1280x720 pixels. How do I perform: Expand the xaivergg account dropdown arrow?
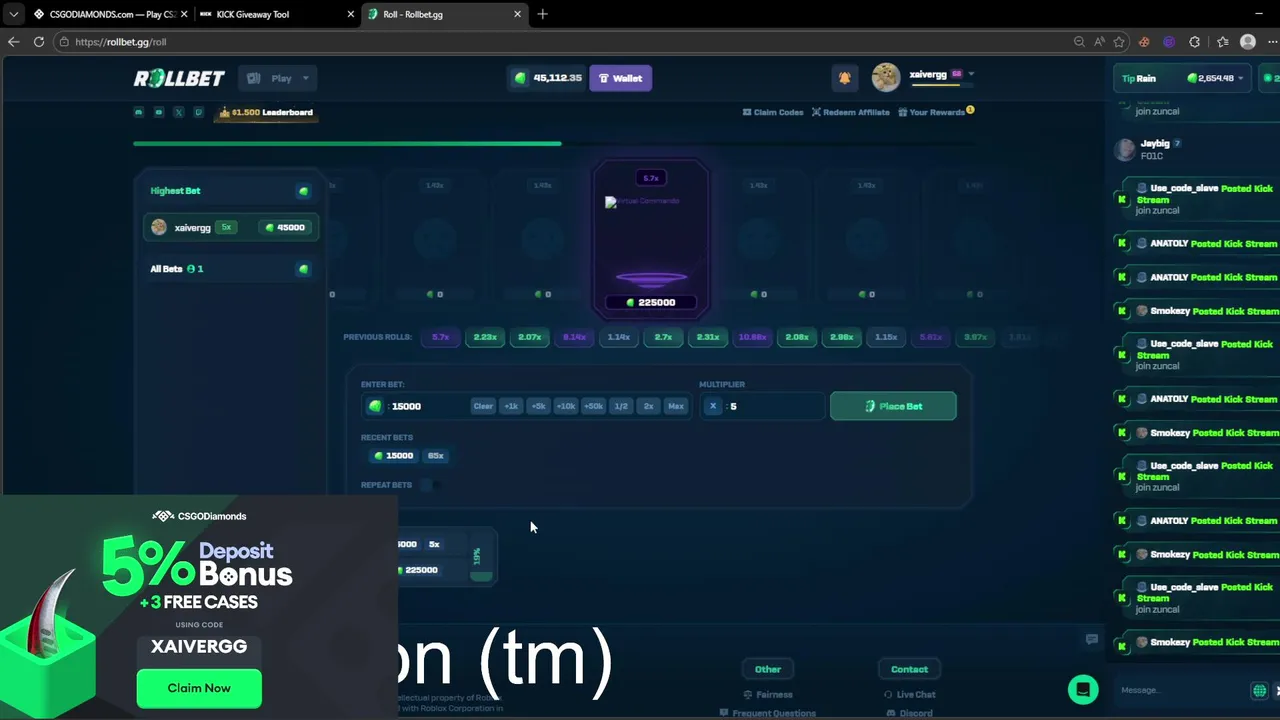[971, 74]
